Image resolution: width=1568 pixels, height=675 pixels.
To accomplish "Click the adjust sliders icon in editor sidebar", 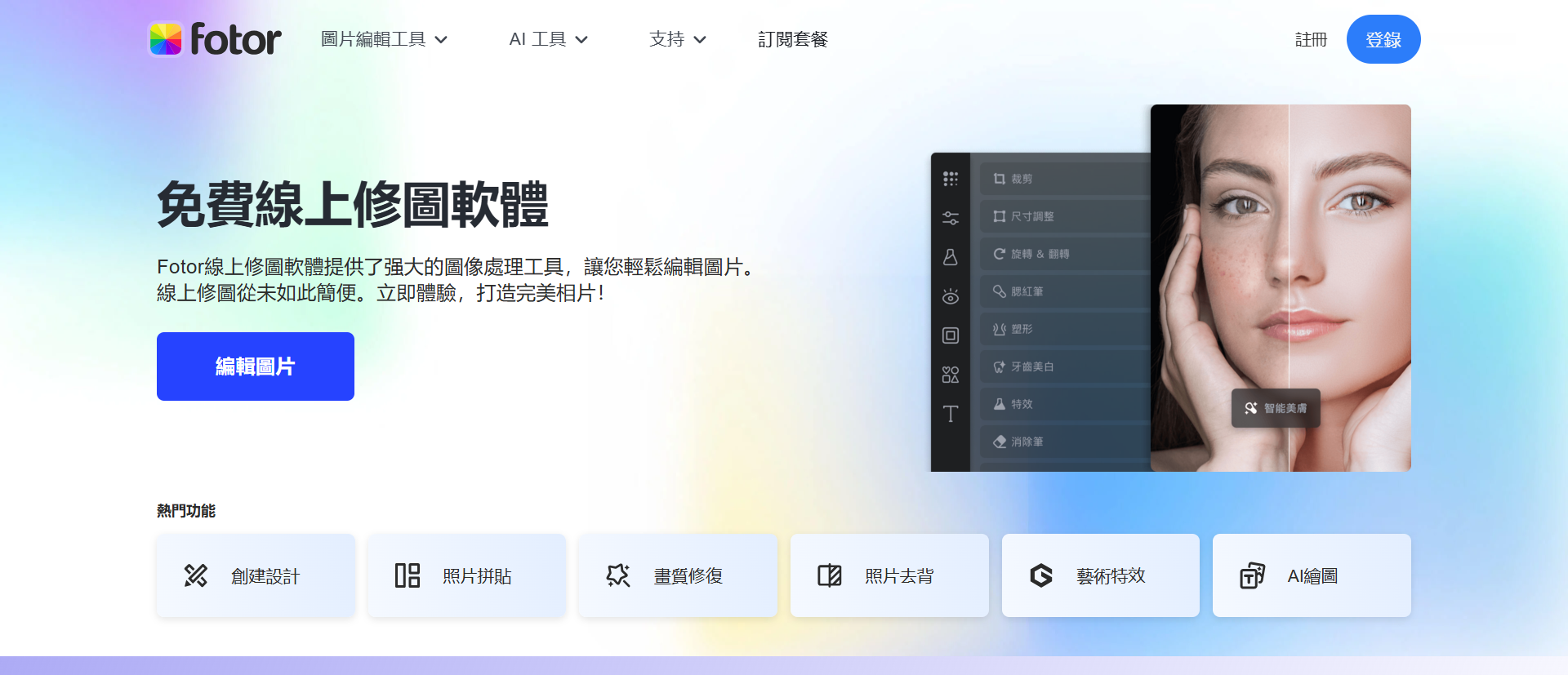I will (951, 218).
